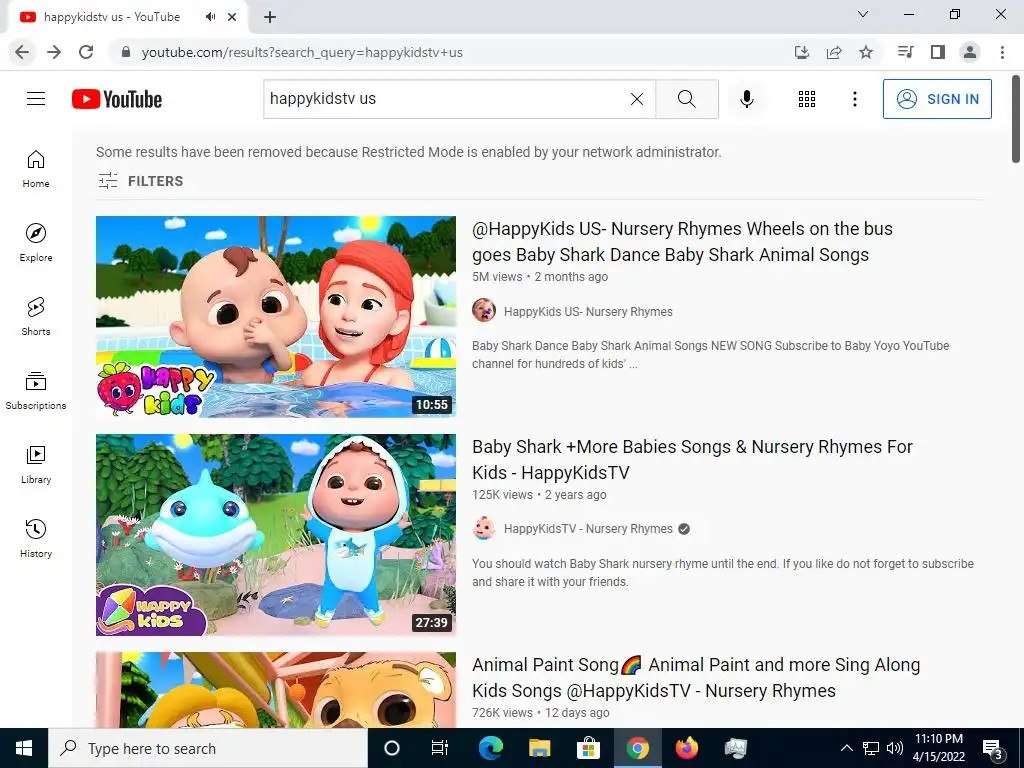Open Library in the sidebar

click(x=36, y=464)
